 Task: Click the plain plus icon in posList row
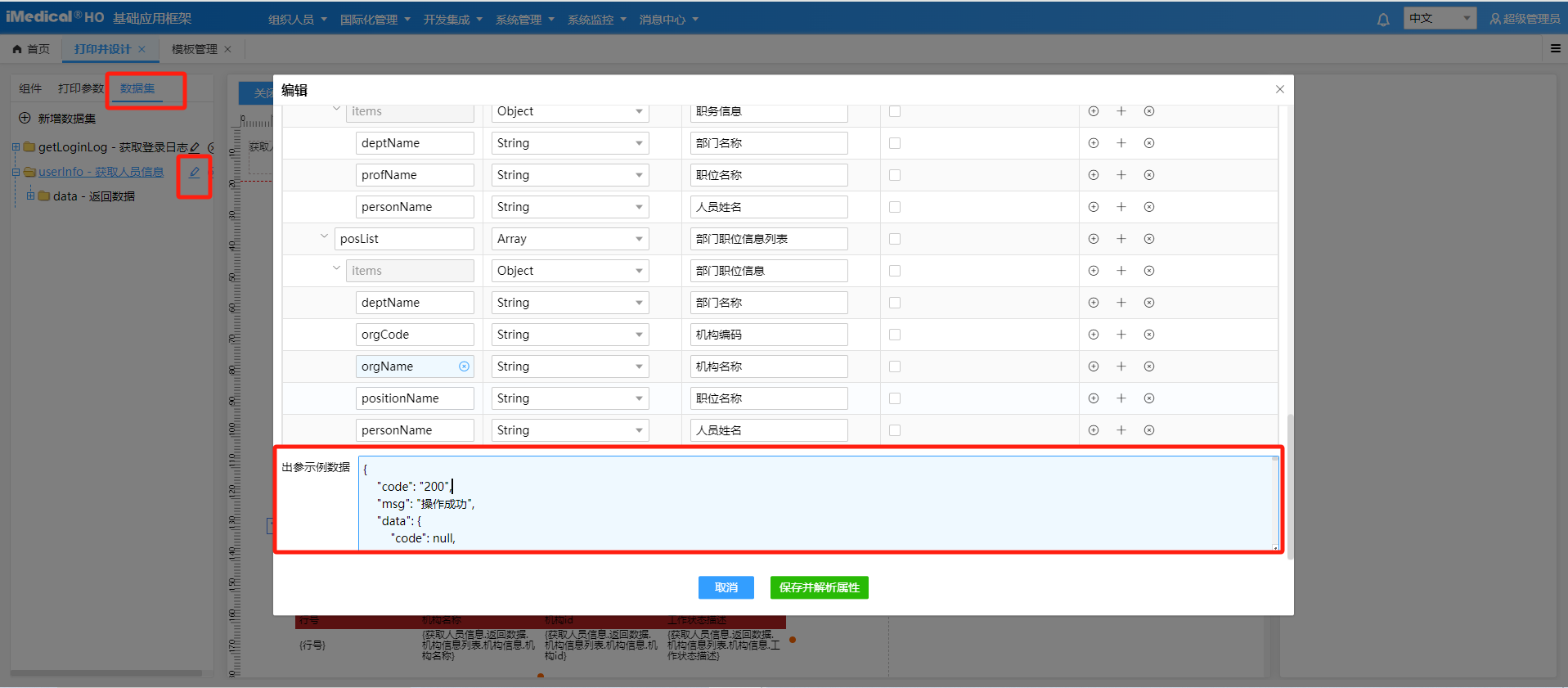pos(1121,239)
